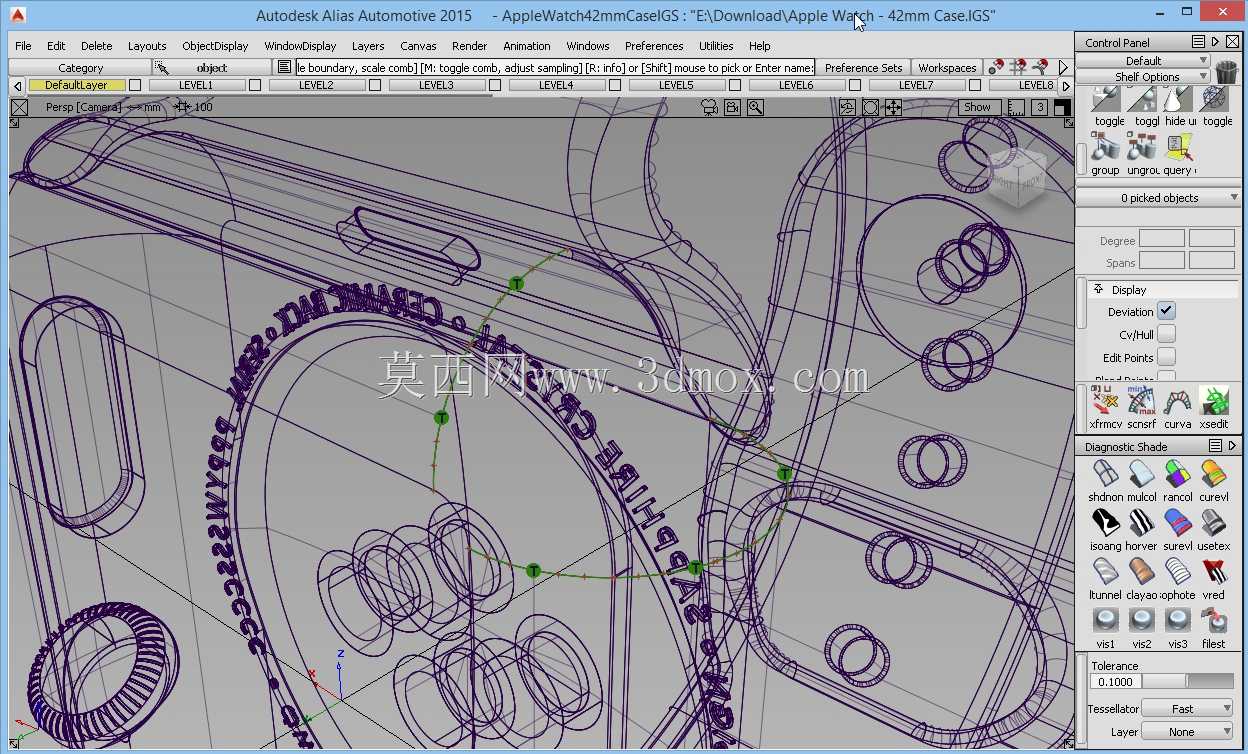Screen dimensions: 1248x754
Task: Open the Control Panel menu icon
Action: (x=1198, y=42)
